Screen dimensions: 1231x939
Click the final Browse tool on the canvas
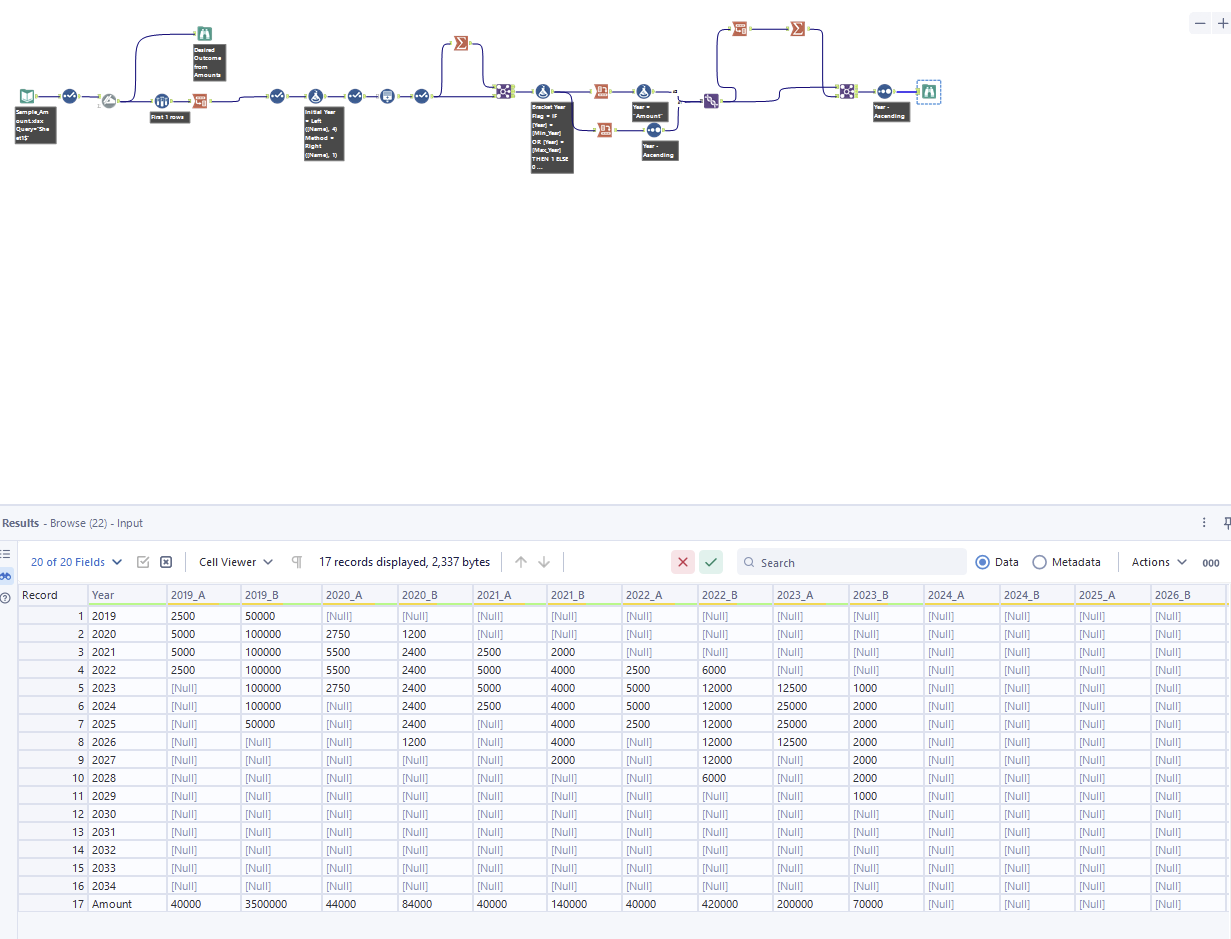[x=929, y=92]
